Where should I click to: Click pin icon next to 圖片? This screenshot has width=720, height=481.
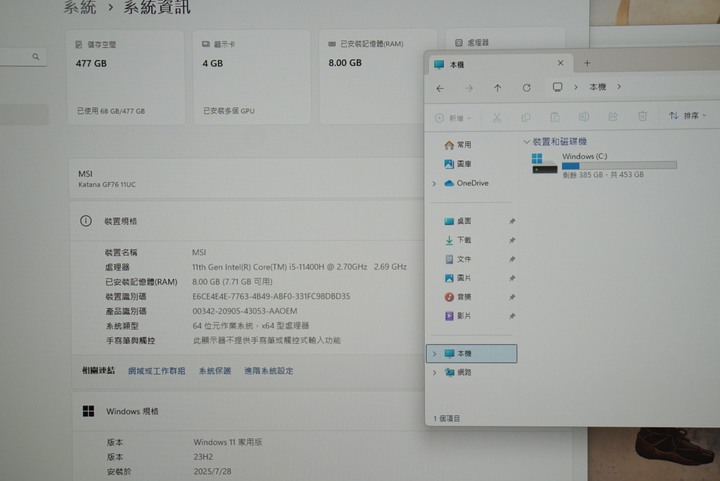tap(512, 278)
